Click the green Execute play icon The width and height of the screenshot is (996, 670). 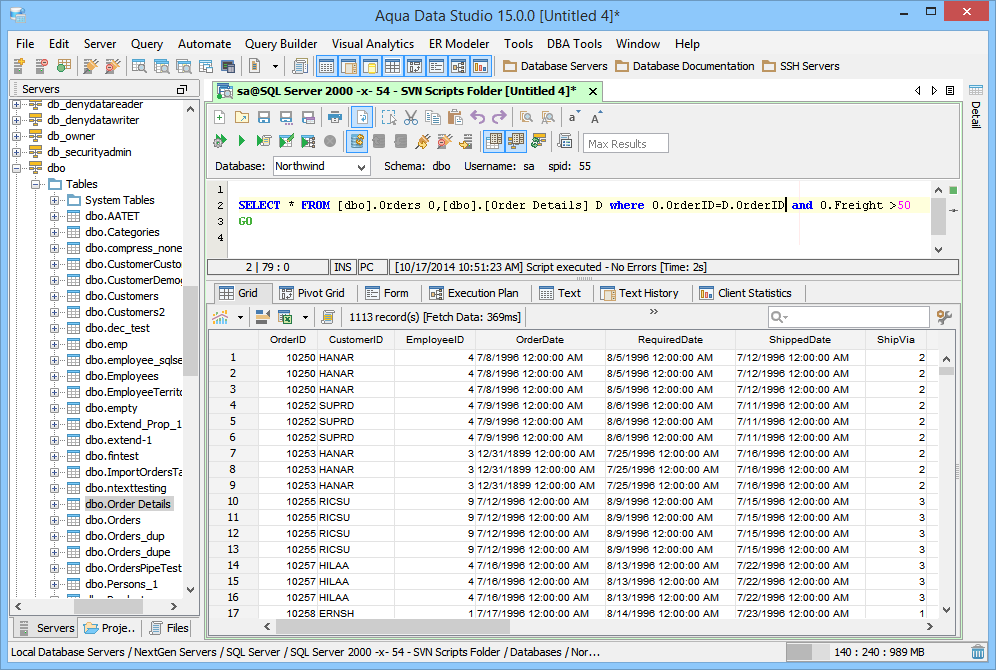click(241, 141)
